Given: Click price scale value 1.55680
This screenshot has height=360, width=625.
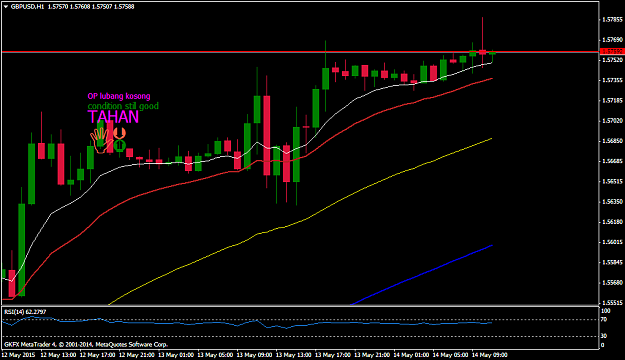Looking at the screenshot, I should point(612,283).
